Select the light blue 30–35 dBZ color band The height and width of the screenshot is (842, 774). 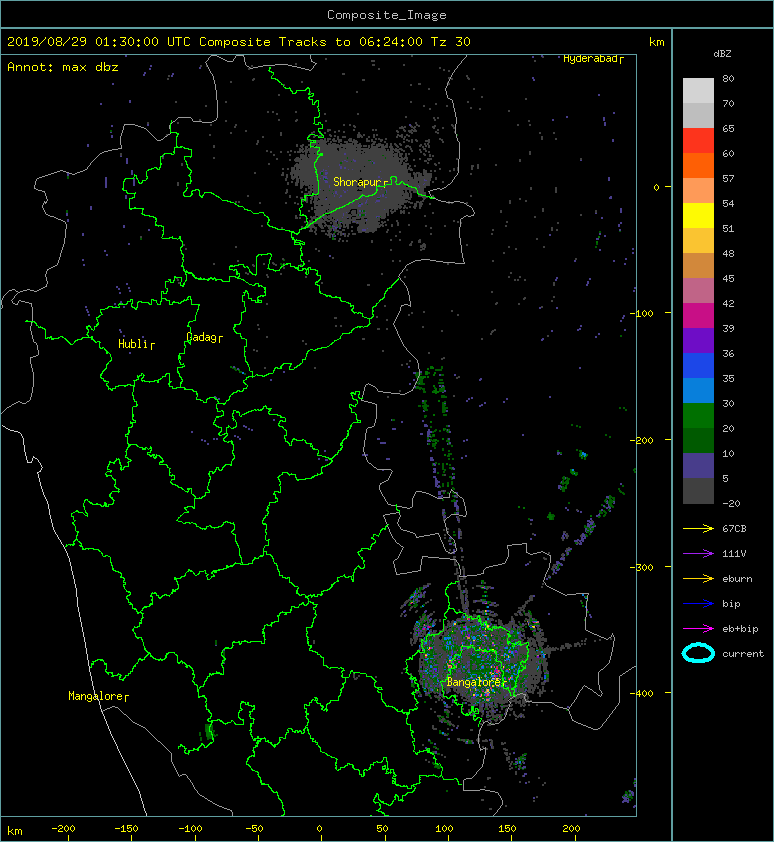point(698,390)
